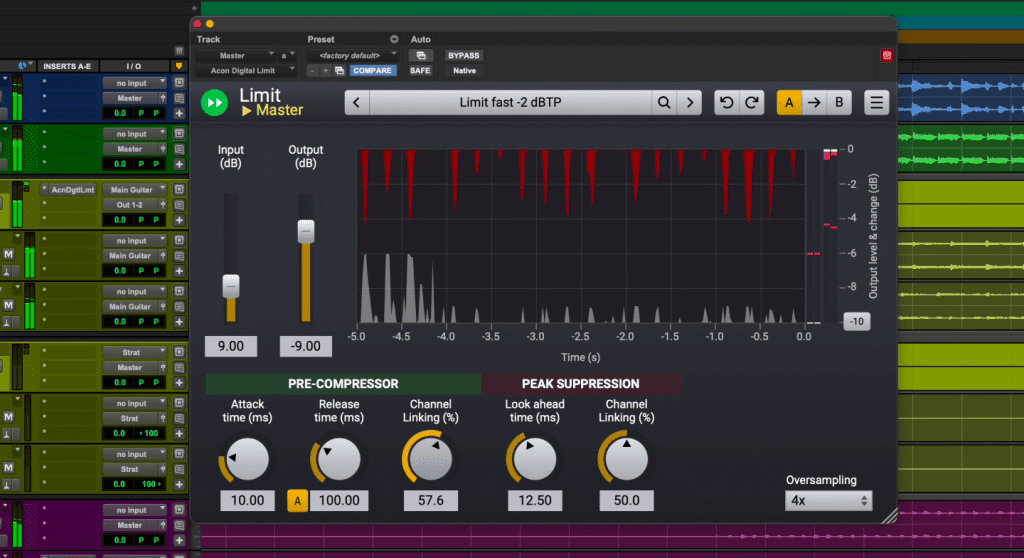Click the Release time knob
Screen dimensions: 1024x558
339,459
